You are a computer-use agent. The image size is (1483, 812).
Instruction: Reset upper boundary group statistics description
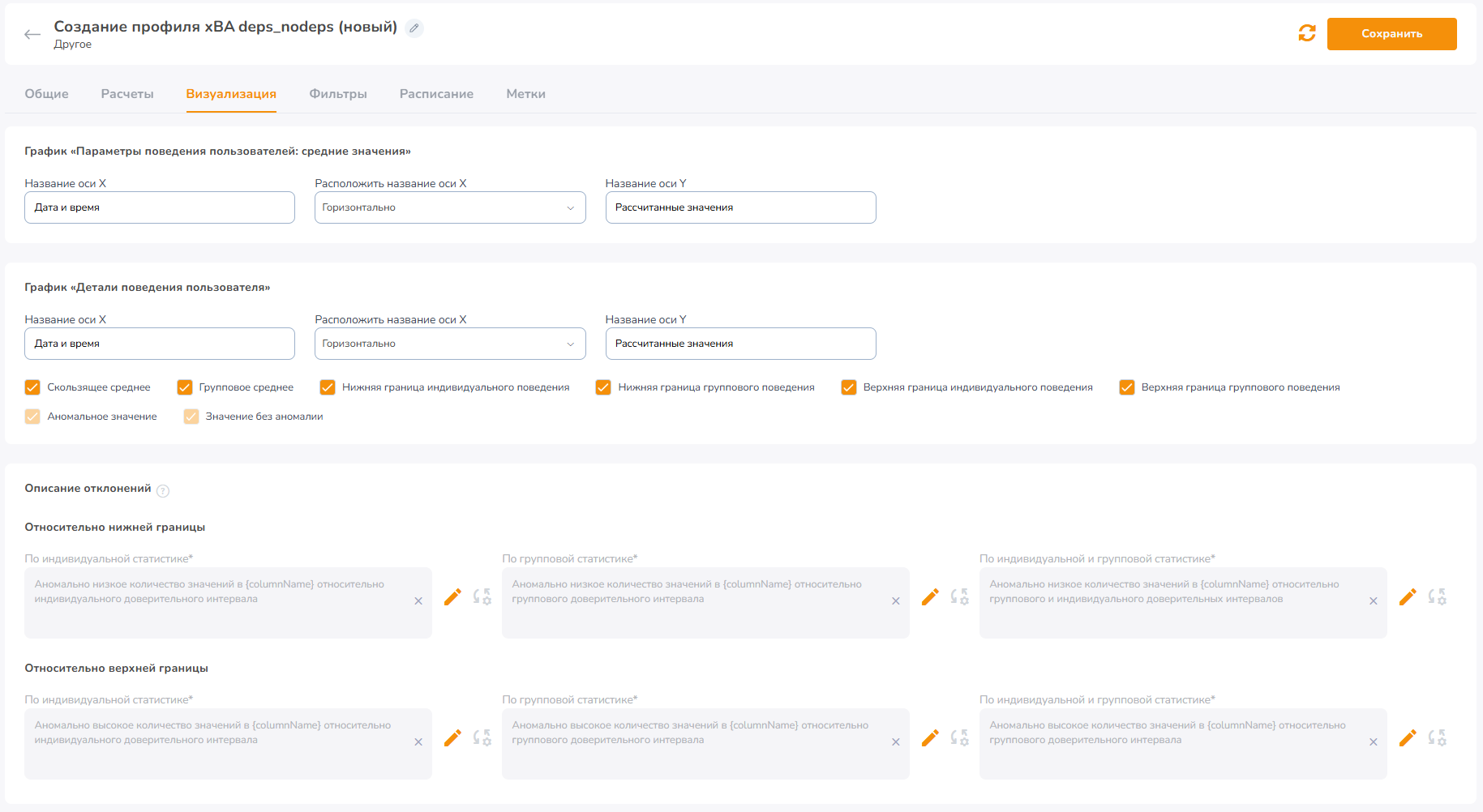point(960,738)
